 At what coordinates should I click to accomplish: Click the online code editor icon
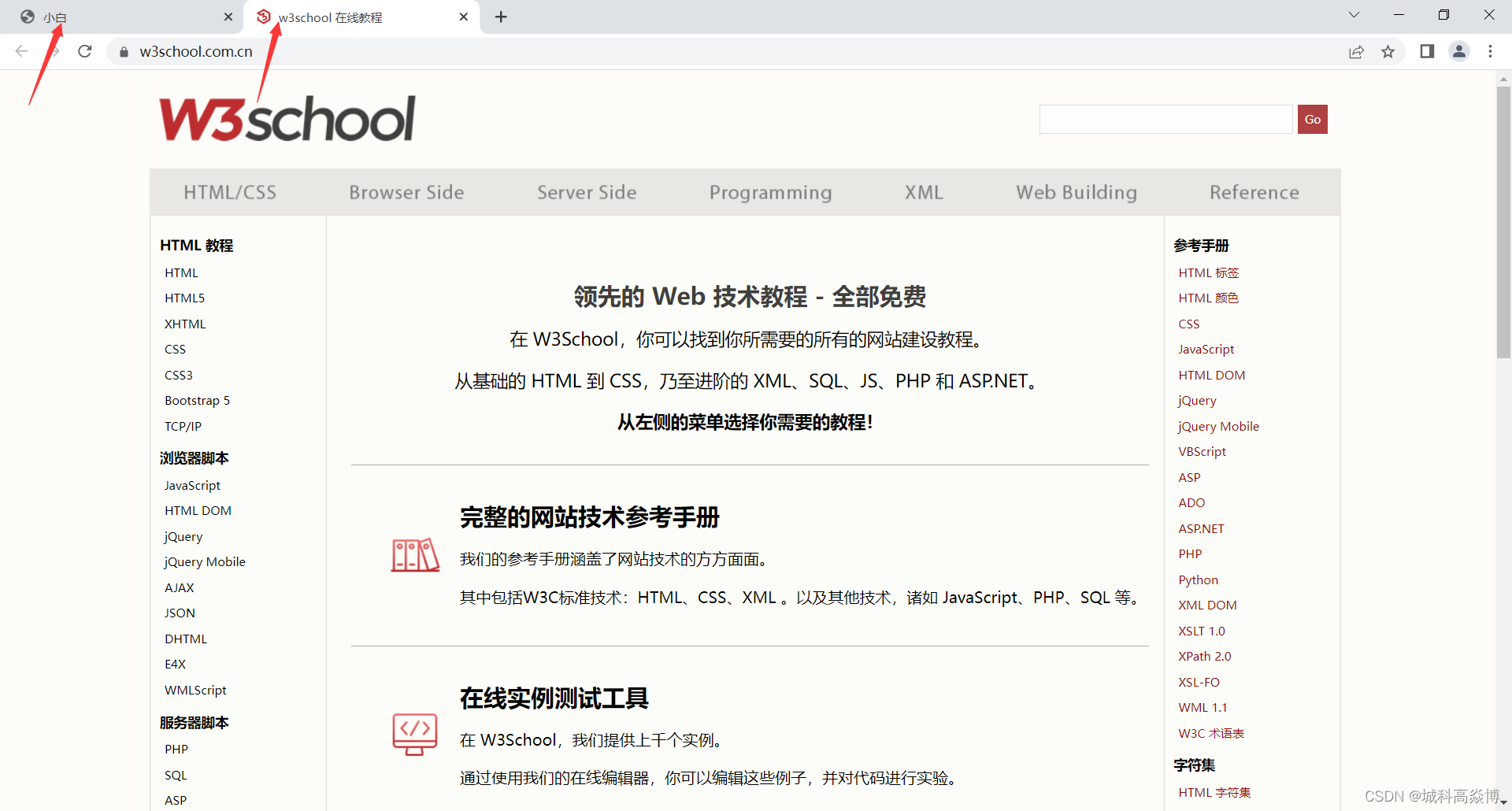click(415, 734)
